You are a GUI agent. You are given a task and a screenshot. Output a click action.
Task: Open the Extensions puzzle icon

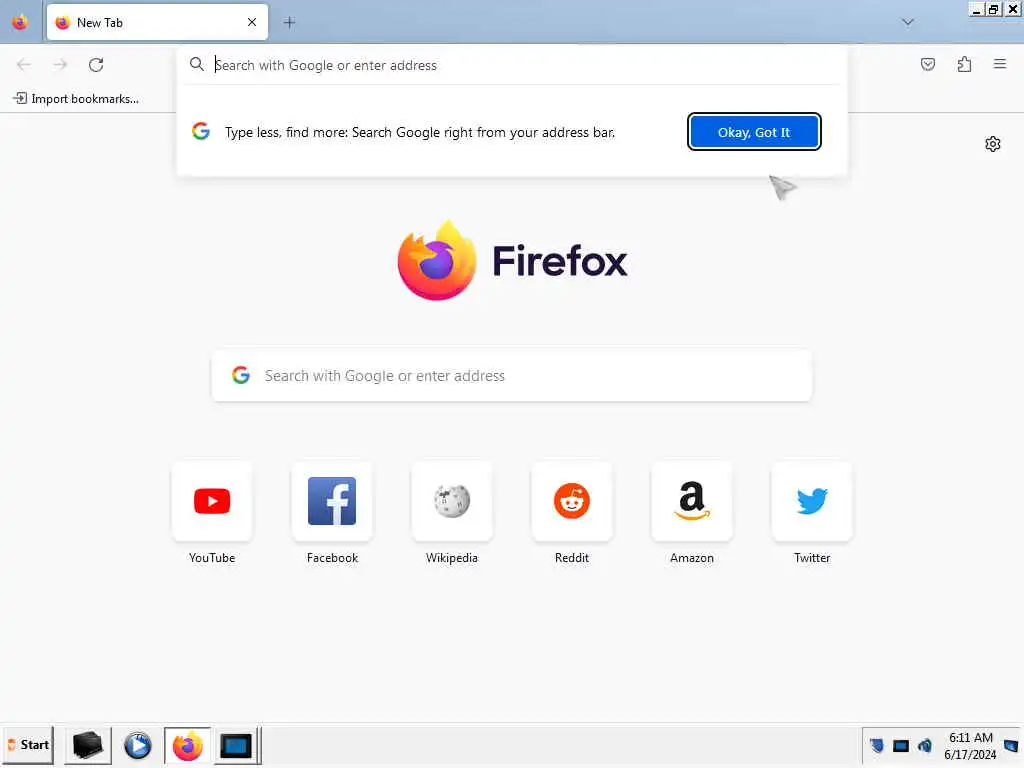[964, 64]
